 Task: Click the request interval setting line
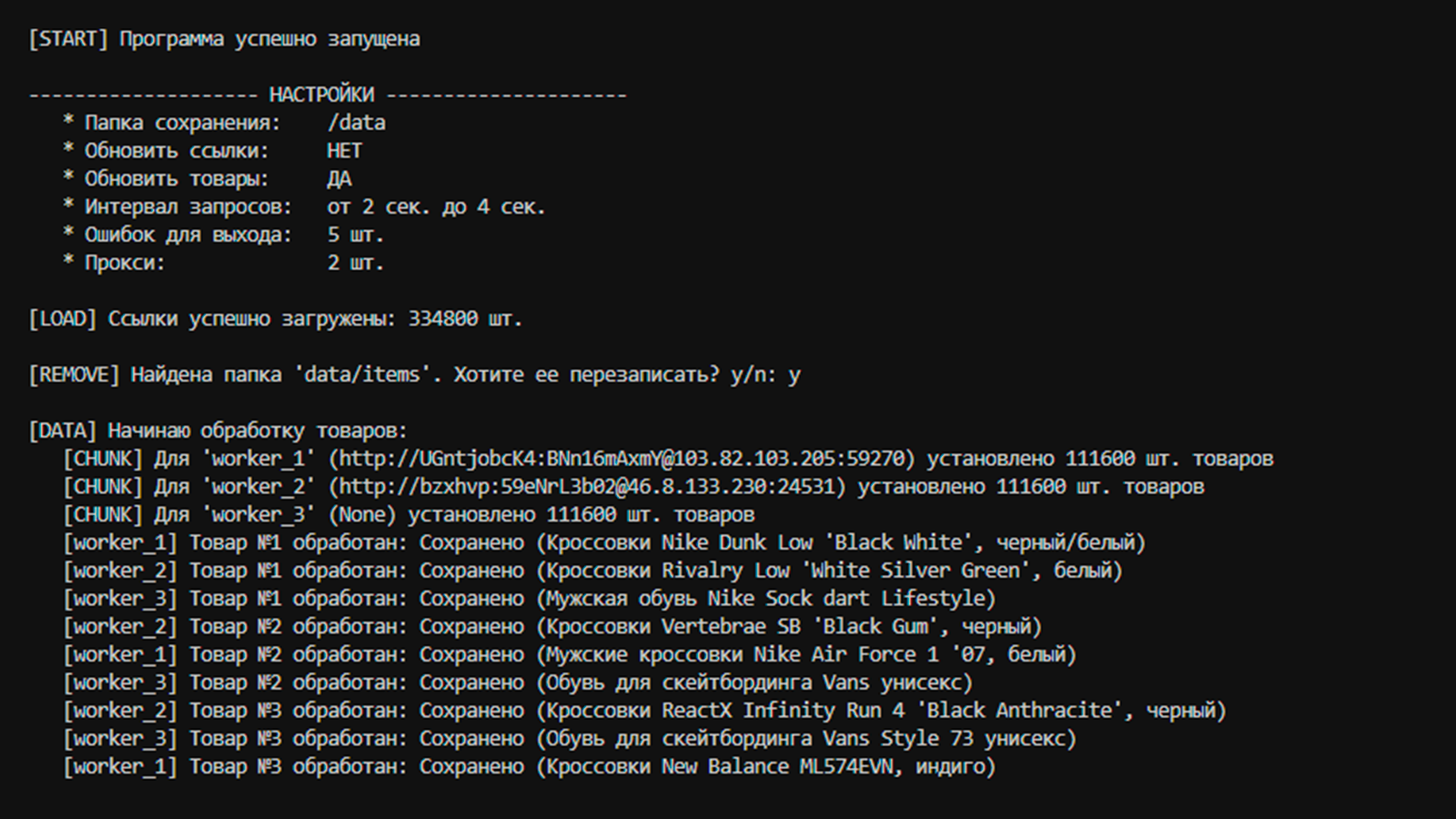(304, 207)
